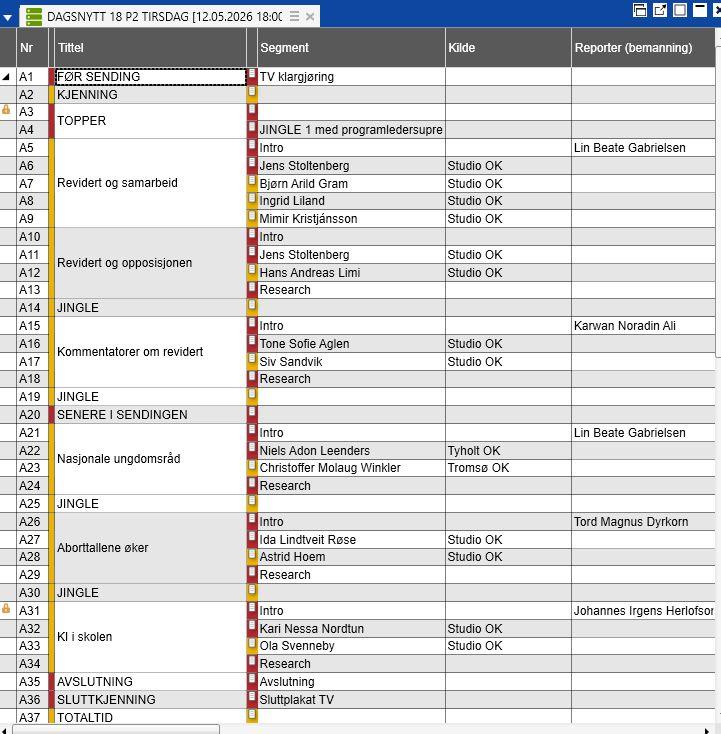Click script icon for Avslutning segment
The image size is (721, 734).
[x=252, y=679]
